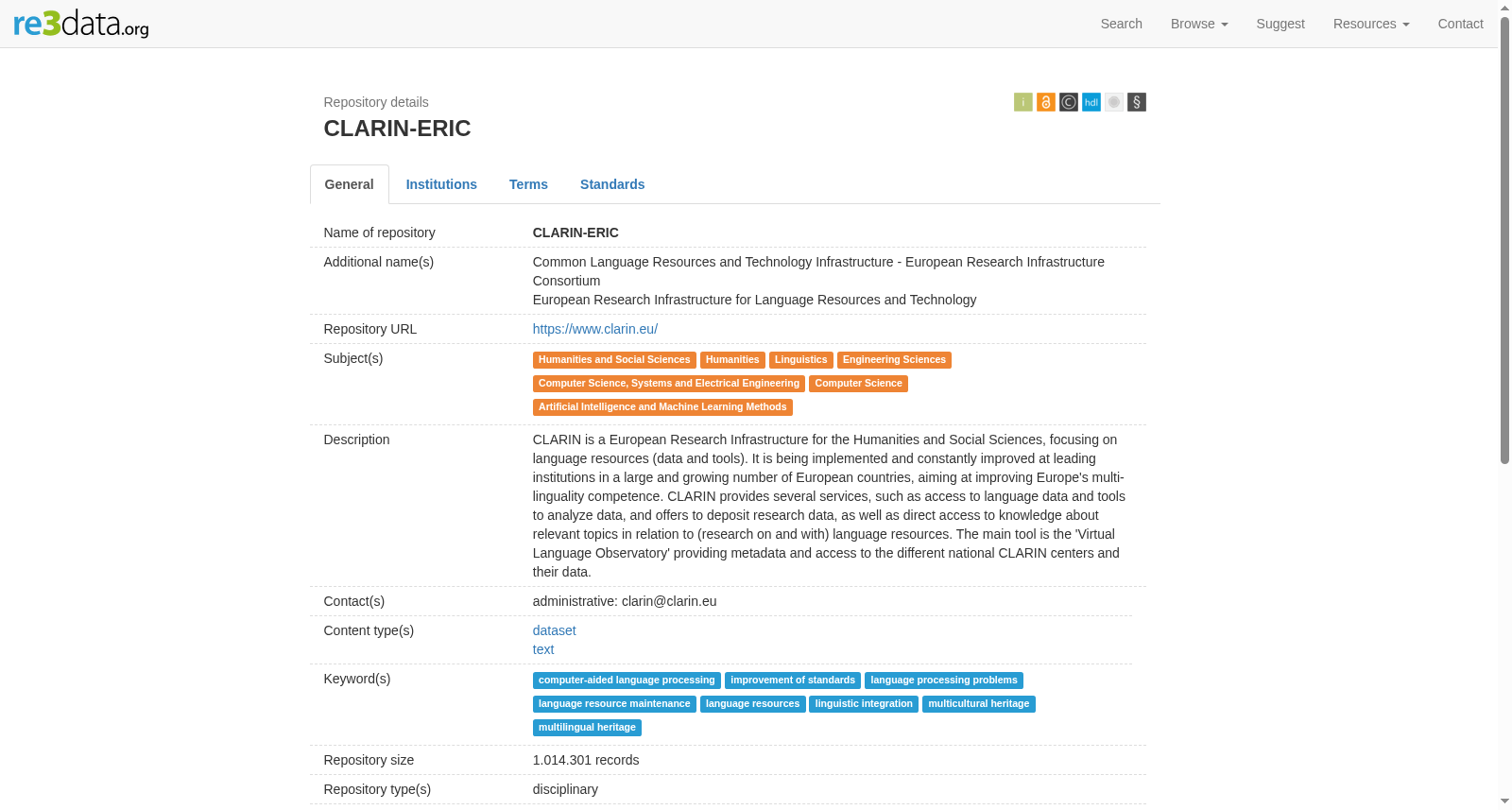Go to re3data.org home via logo

81,24
